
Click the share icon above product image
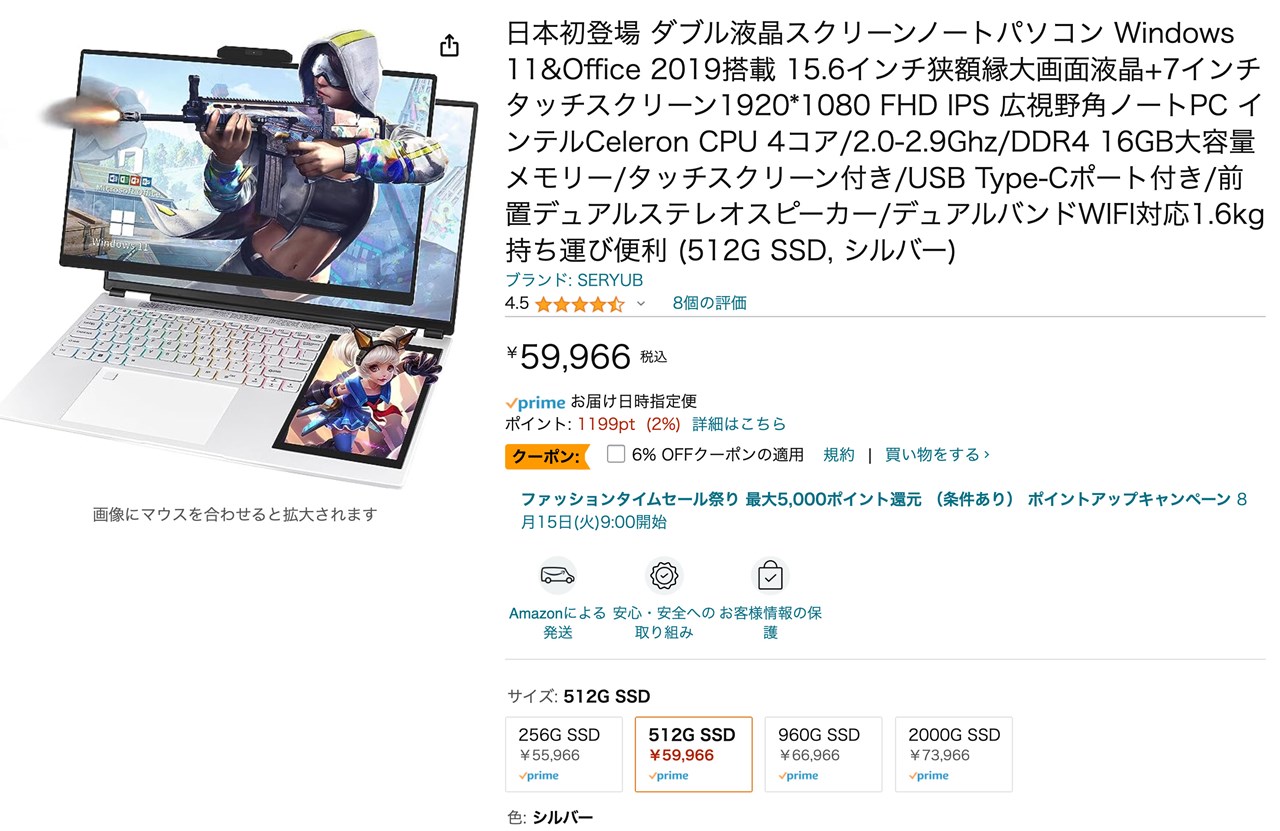(x=449, y=45)
